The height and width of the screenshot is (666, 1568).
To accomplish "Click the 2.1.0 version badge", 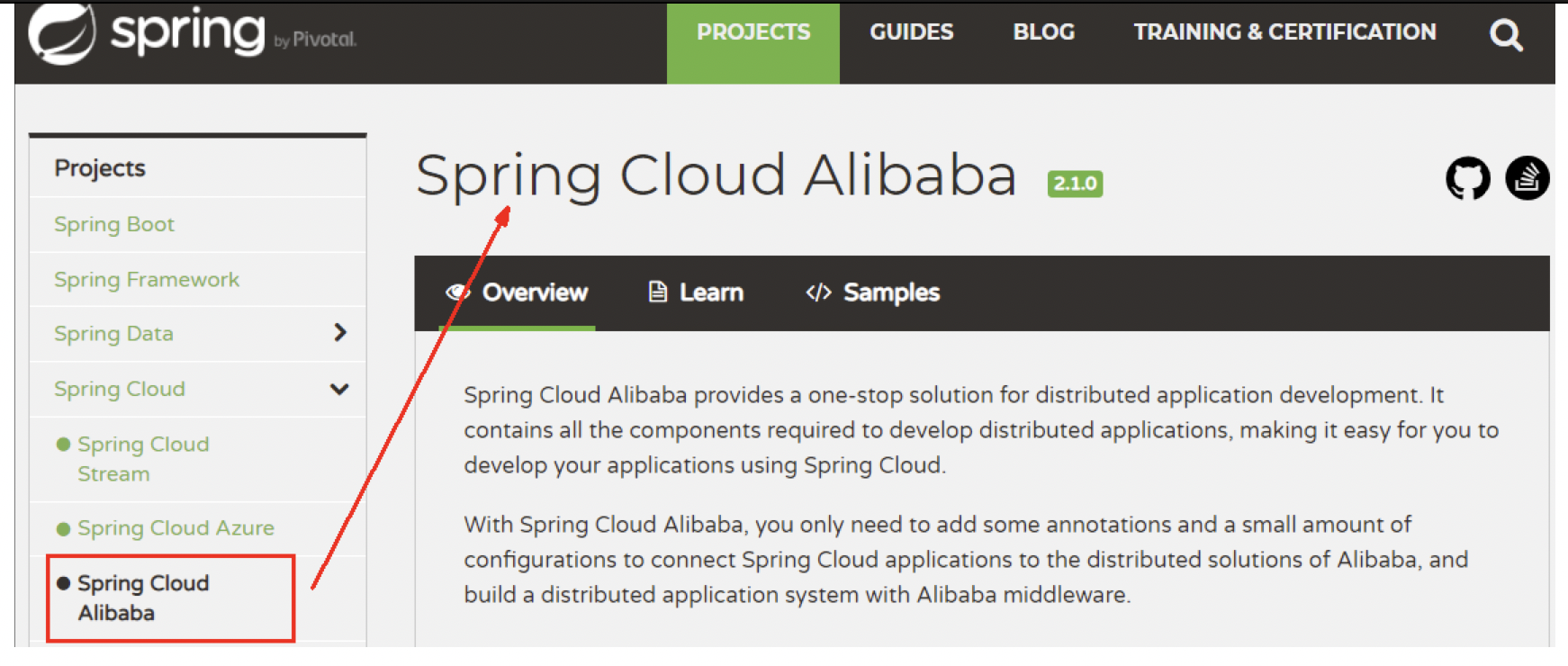I will point(1075,184).
